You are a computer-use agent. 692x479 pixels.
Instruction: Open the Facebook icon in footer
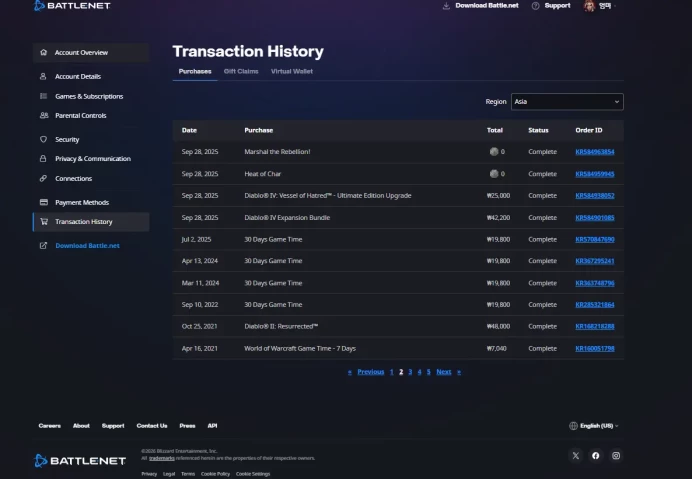point(596,456)
